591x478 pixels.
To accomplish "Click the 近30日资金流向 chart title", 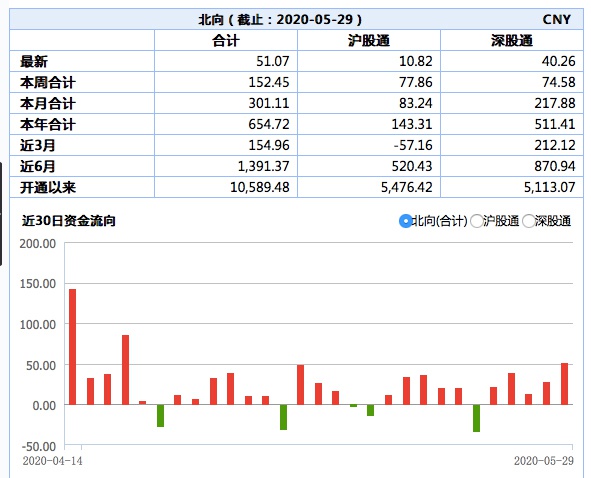I will coord(69,221).
